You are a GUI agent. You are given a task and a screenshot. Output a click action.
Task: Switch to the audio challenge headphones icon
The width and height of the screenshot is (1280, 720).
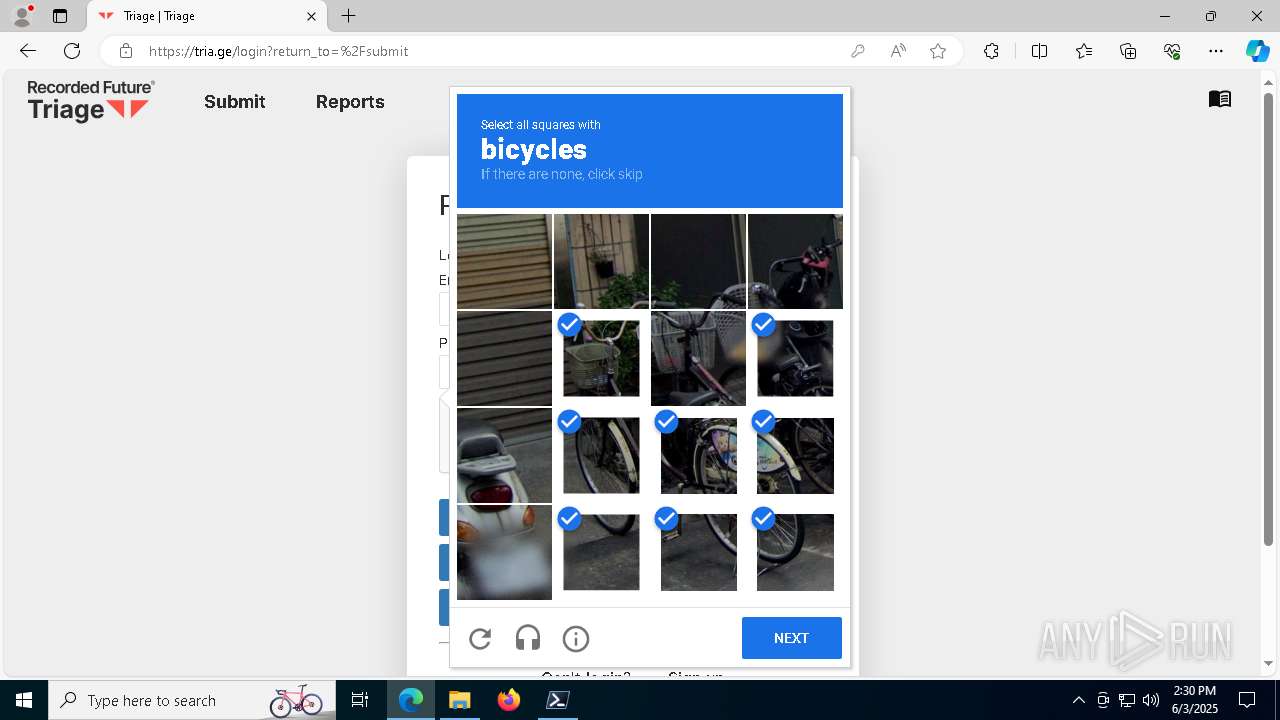pyautogui.click(x=528, y=638)
